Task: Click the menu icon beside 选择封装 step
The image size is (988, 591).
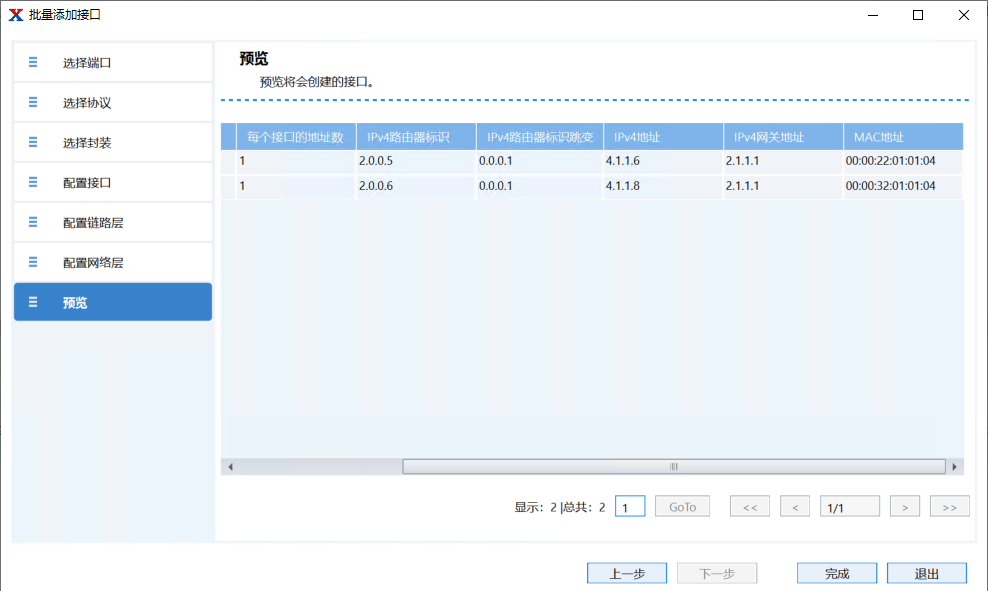Action: point(33,142)
